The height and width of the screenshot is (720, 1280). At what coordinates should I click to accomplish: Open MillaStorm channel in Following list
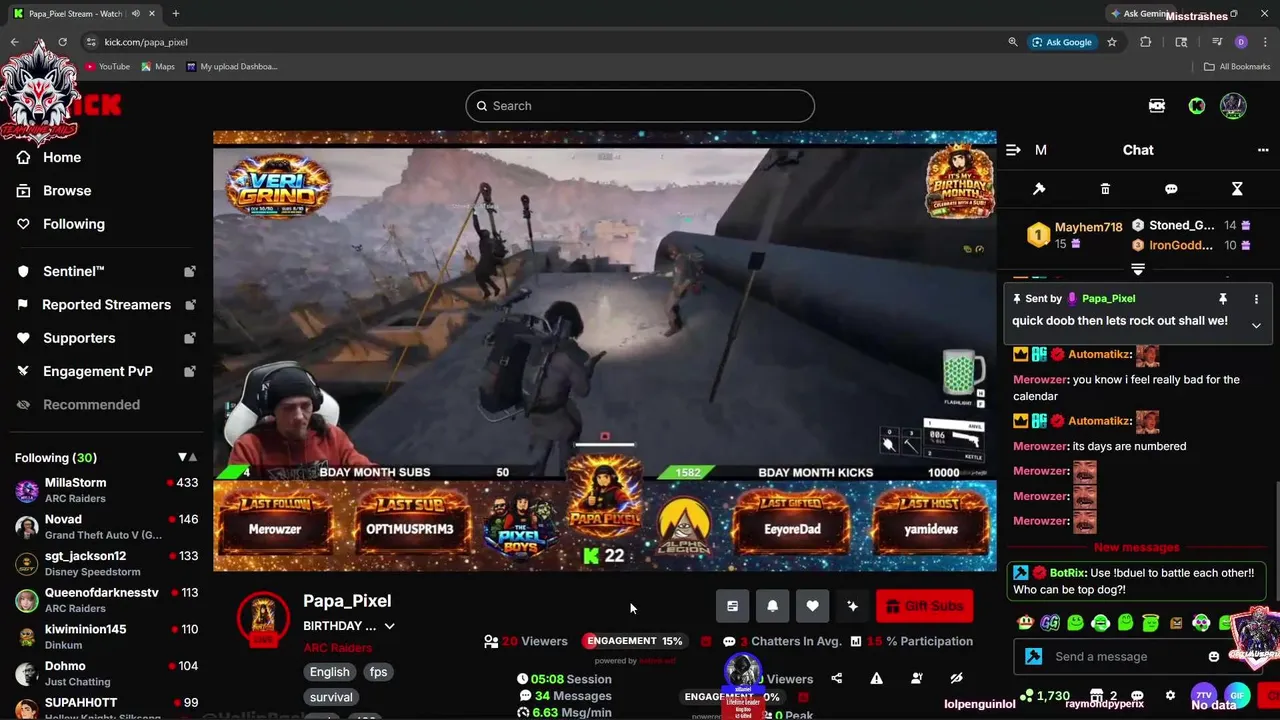(105, 490)
